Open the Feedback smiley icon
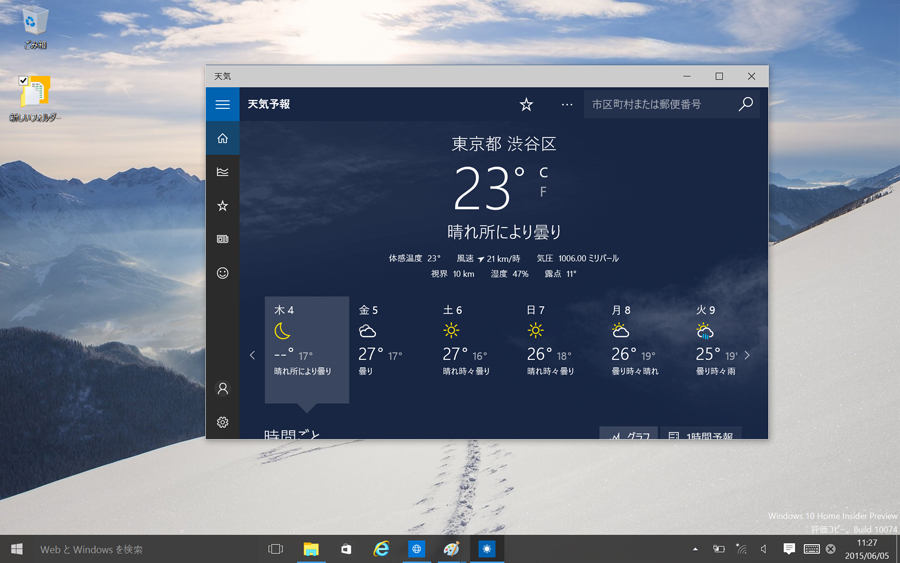This screenshot has width=900, height=563. coord(223,273)
